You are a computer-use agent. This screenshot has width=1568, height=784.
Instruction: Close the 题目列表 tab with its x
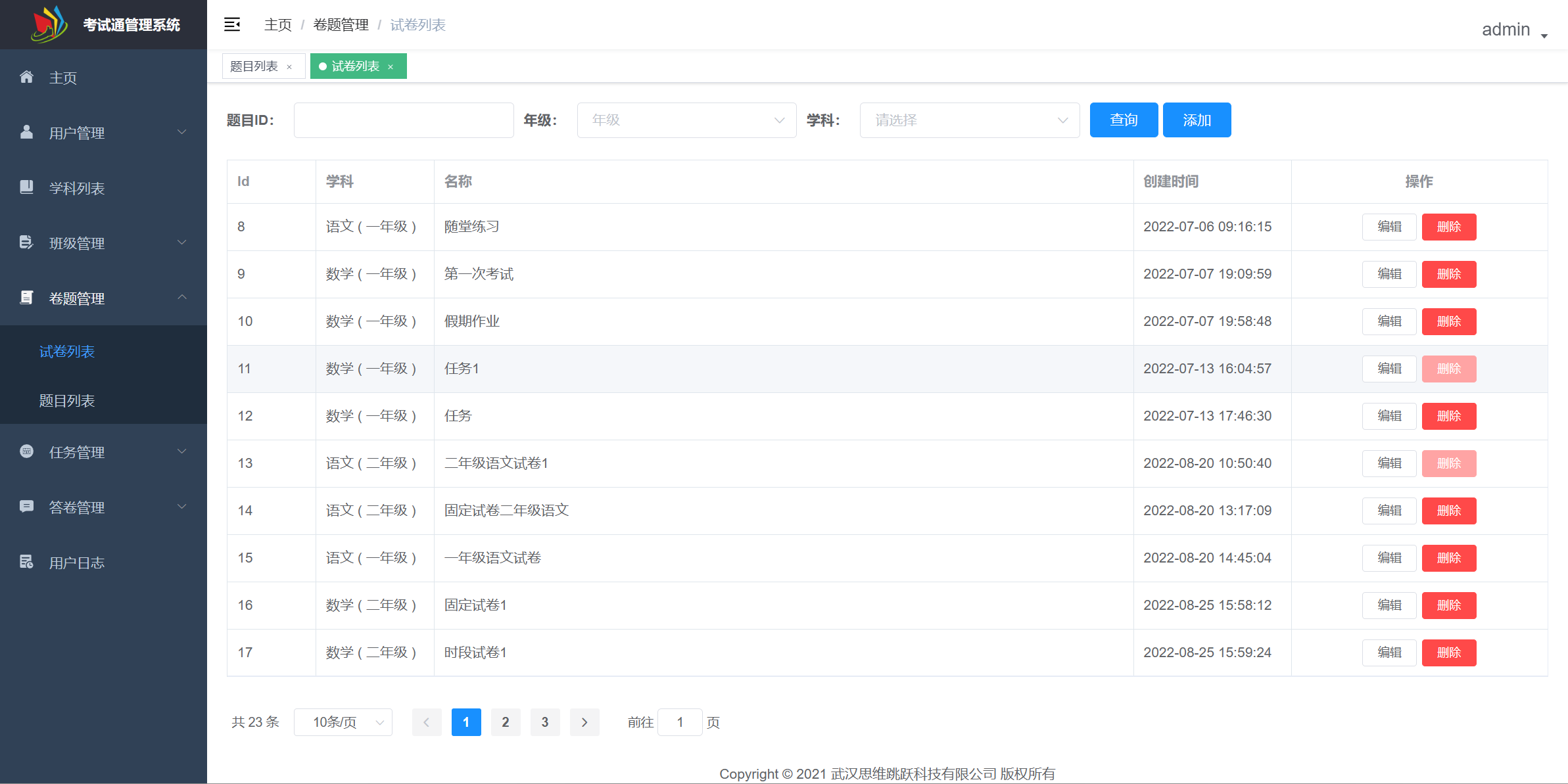[x=289, y=67]
